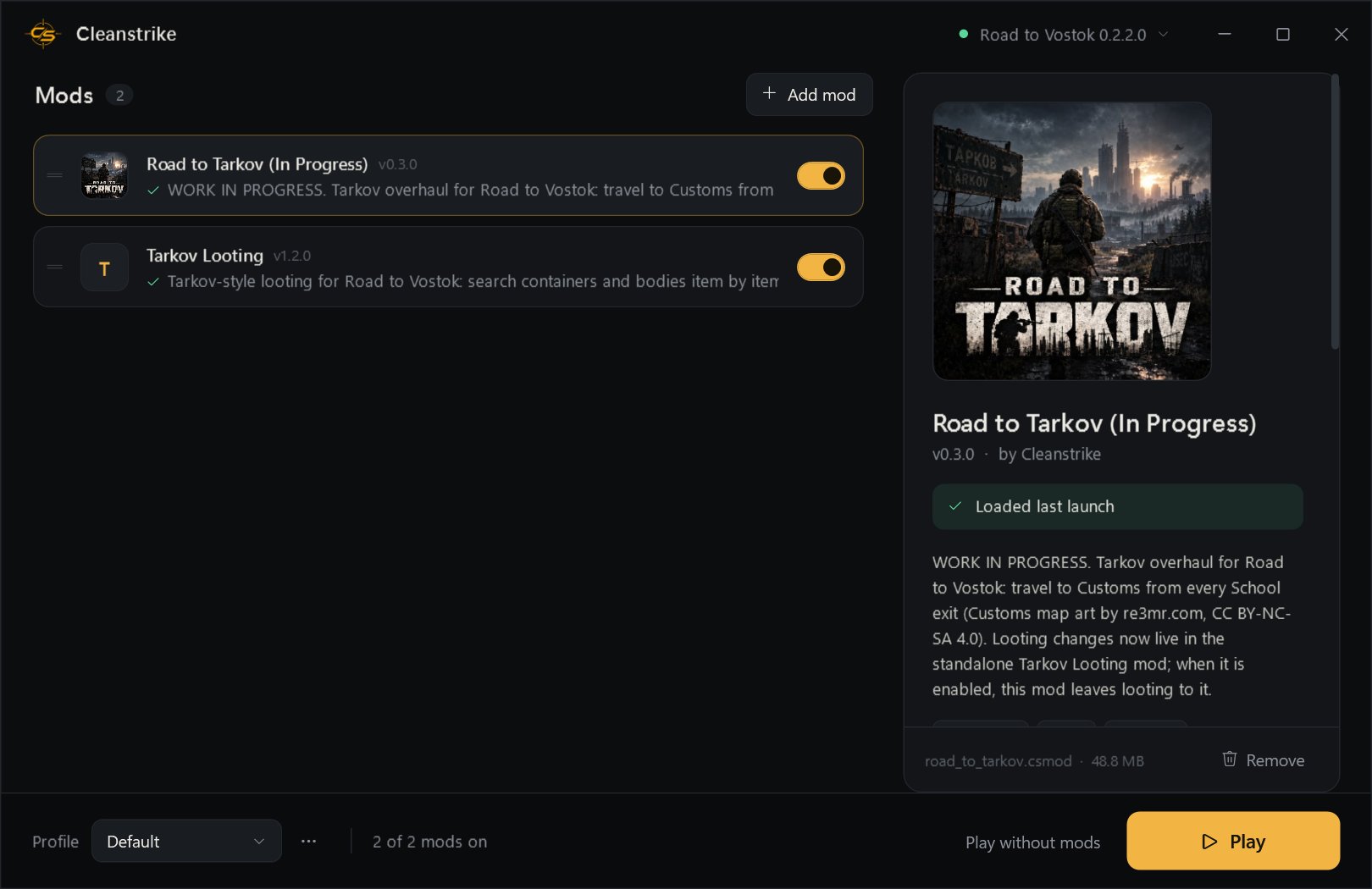Viewport: 1372px width, 889px height.
Task: Grab the drag handle for Tarkov Looting
Action: click(55, 267)
